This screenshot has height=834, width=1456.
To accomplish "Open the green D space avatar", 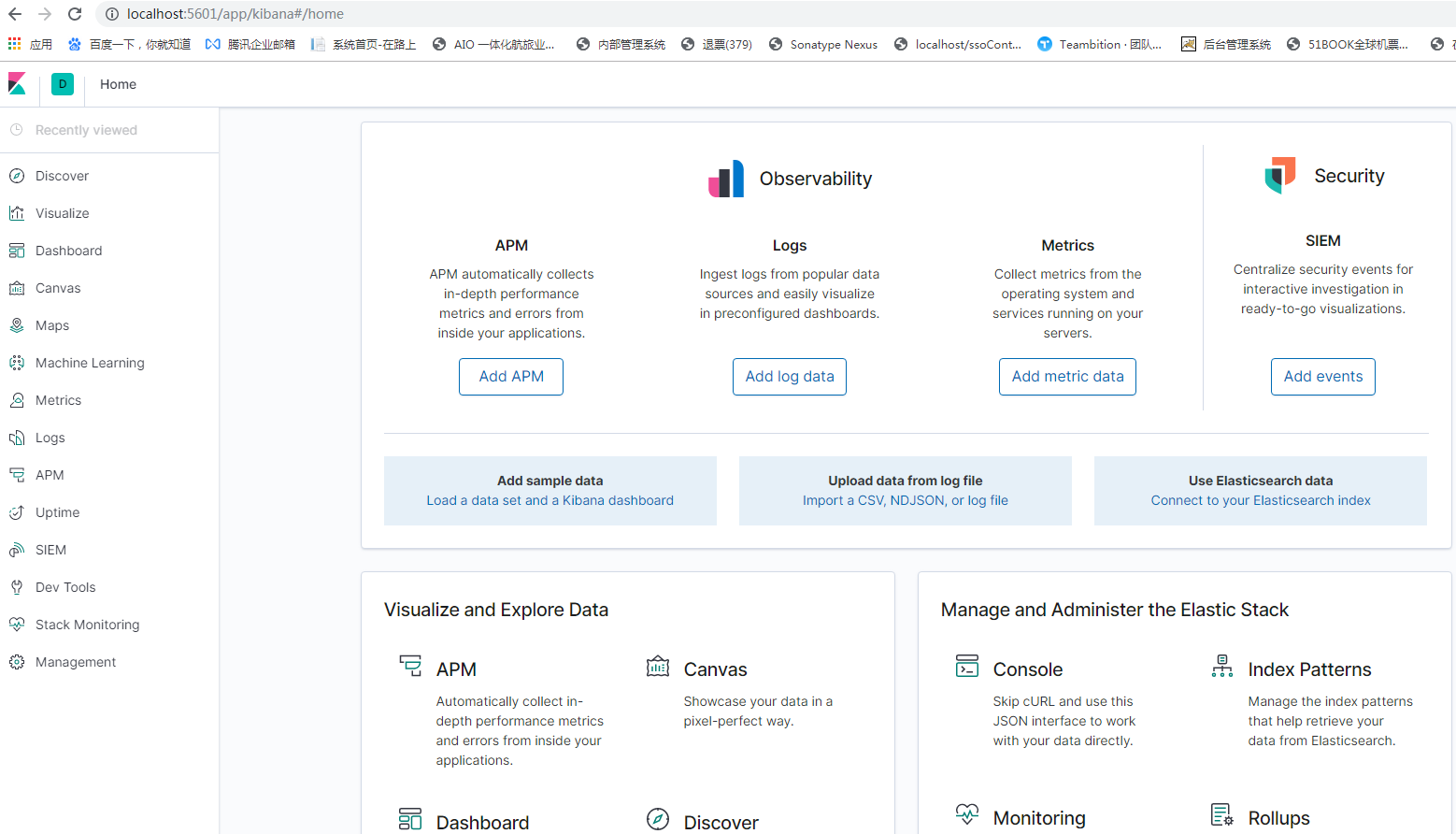I will point(63,84).
